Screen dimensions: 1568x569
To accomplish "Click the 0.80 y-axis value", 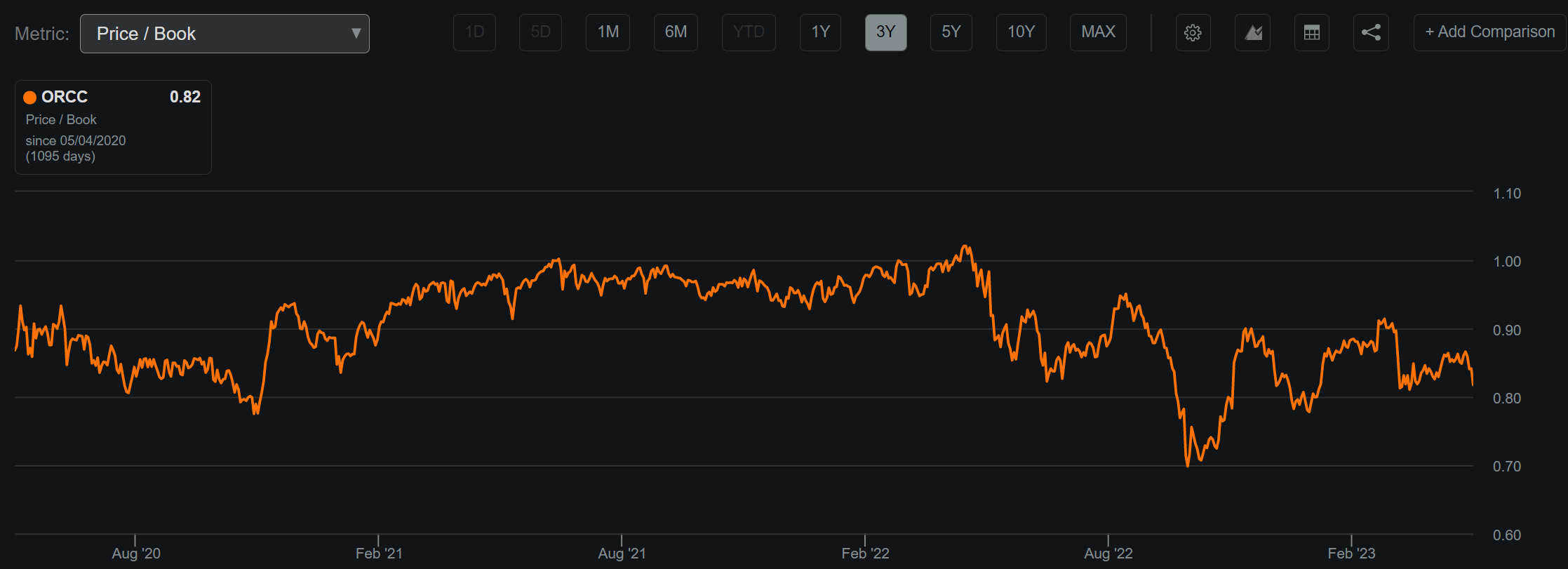I will [1507, 399].
